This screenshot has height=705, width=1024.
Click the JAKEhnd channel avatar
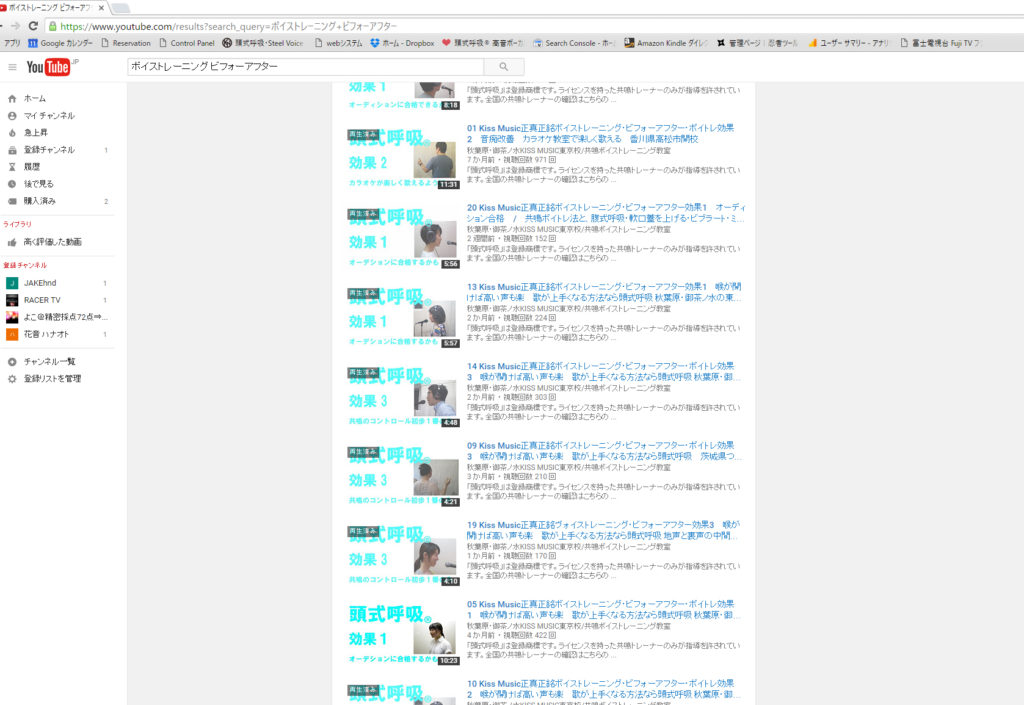[x=12, y=283]
